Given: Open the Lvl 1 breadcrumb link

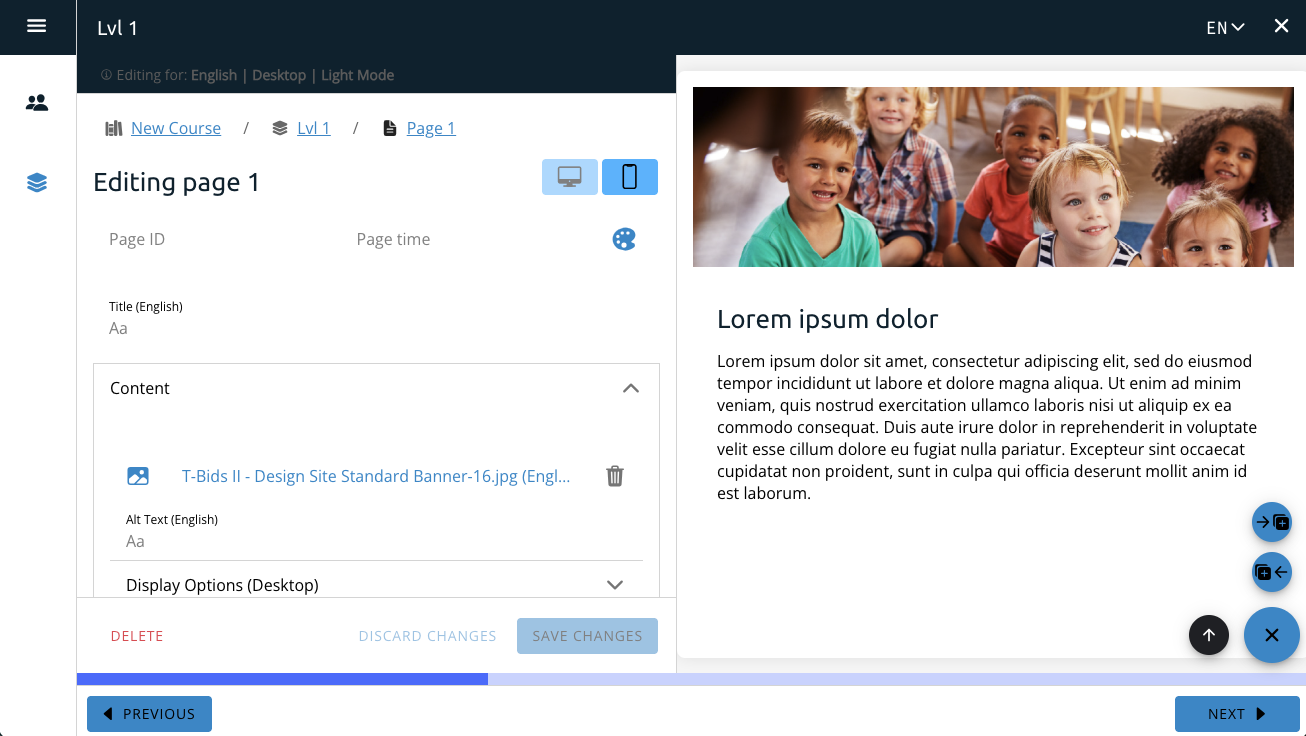Looking at the screenshot, I should pyautogui.click(x=313, y=128).
